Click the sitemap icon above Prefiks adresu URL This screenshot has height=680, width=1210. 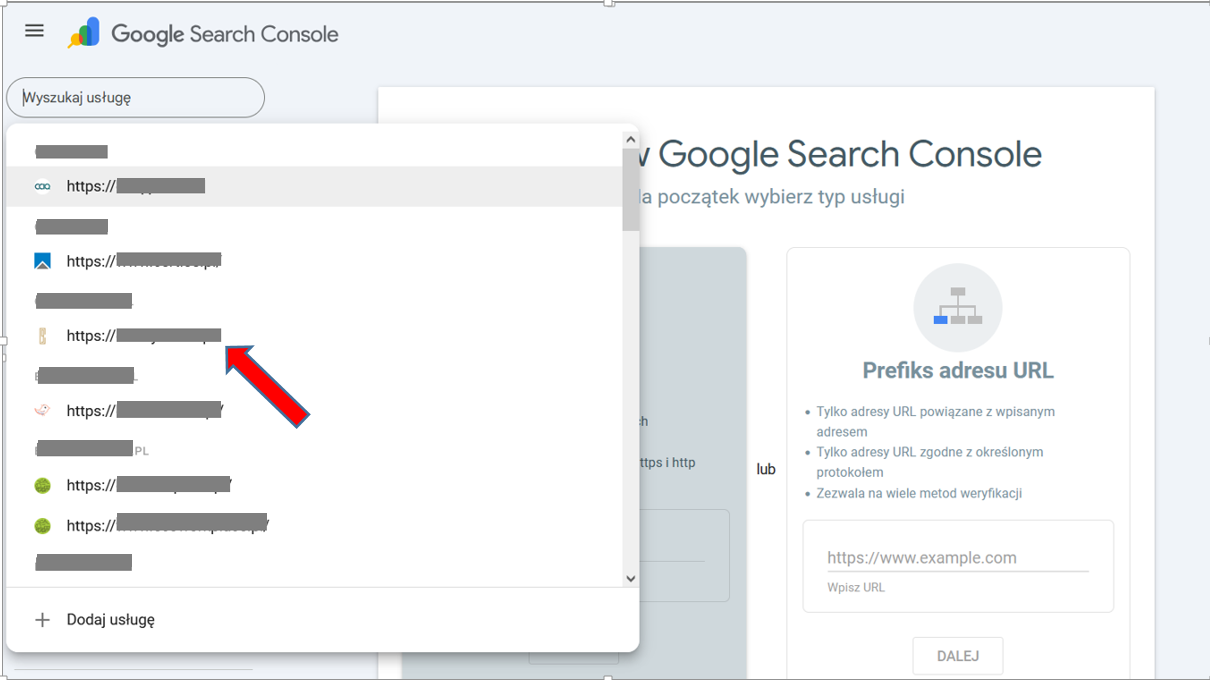(x=957, y=307)
